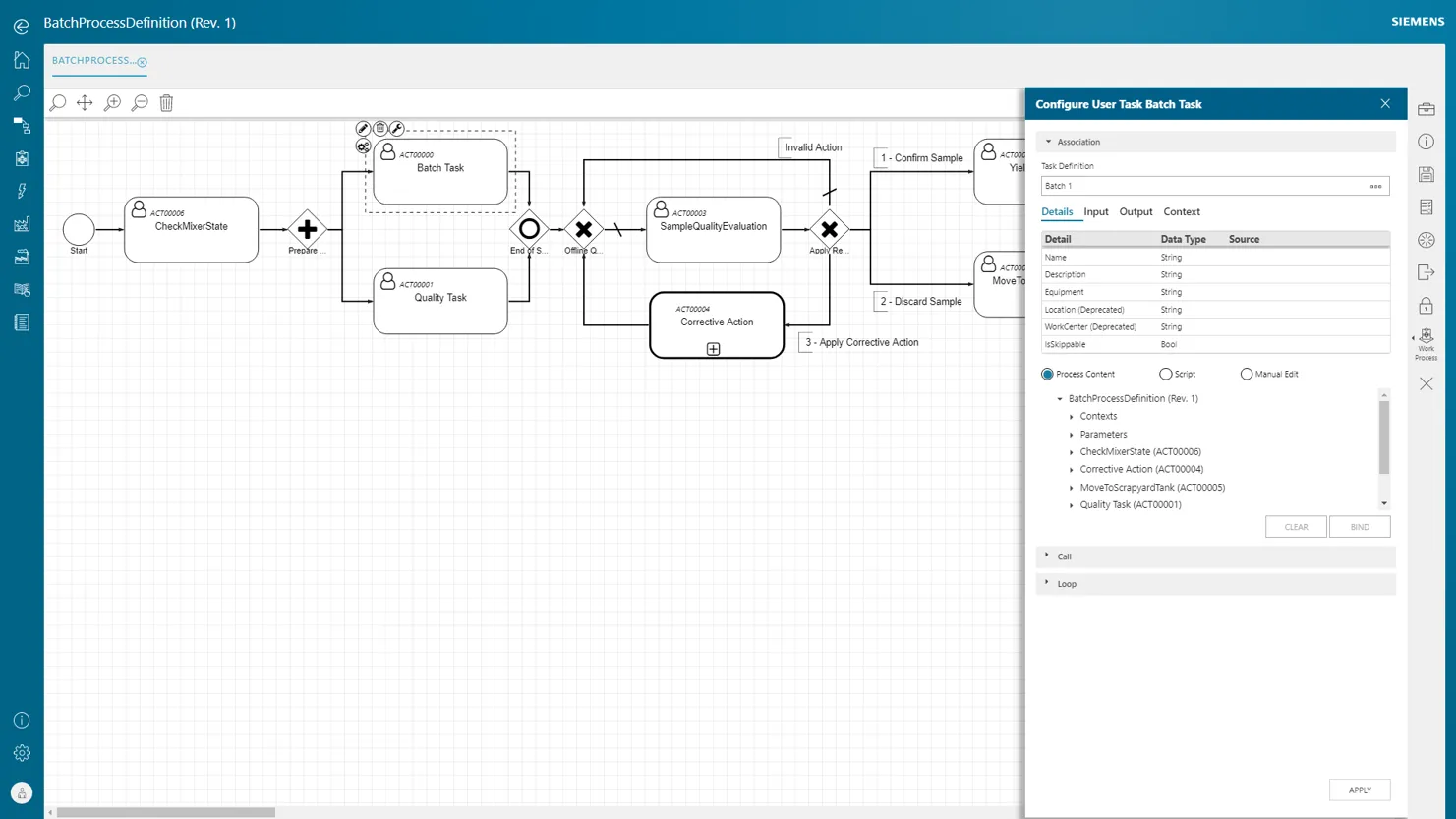Viewport: 1456px width, 819px height.
Task: Open the Context tab in the task panel
Action: (1182, 211)
